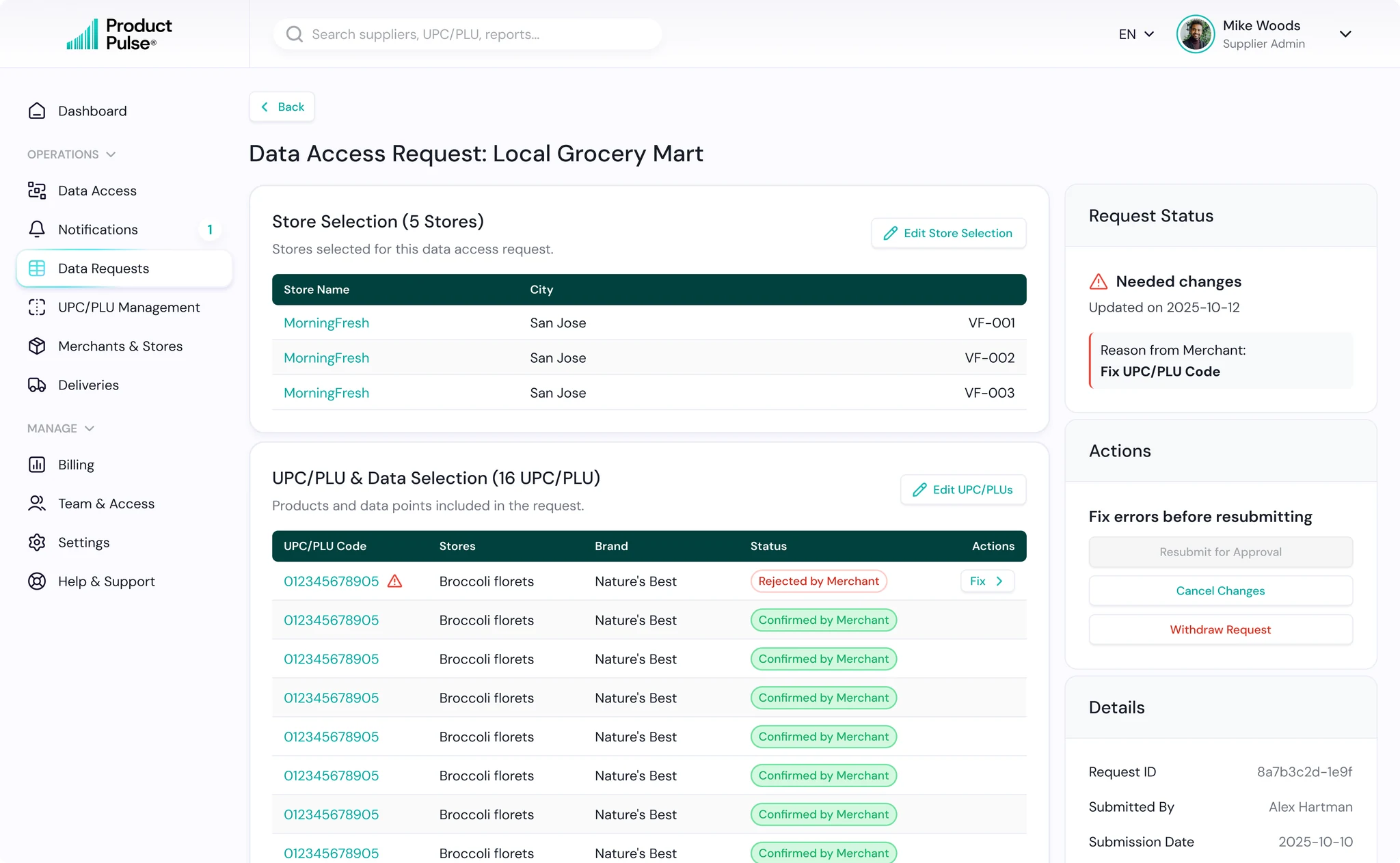Click the Needed changes alert icon
The image size is (1400, 863).
coord(1099,282)
